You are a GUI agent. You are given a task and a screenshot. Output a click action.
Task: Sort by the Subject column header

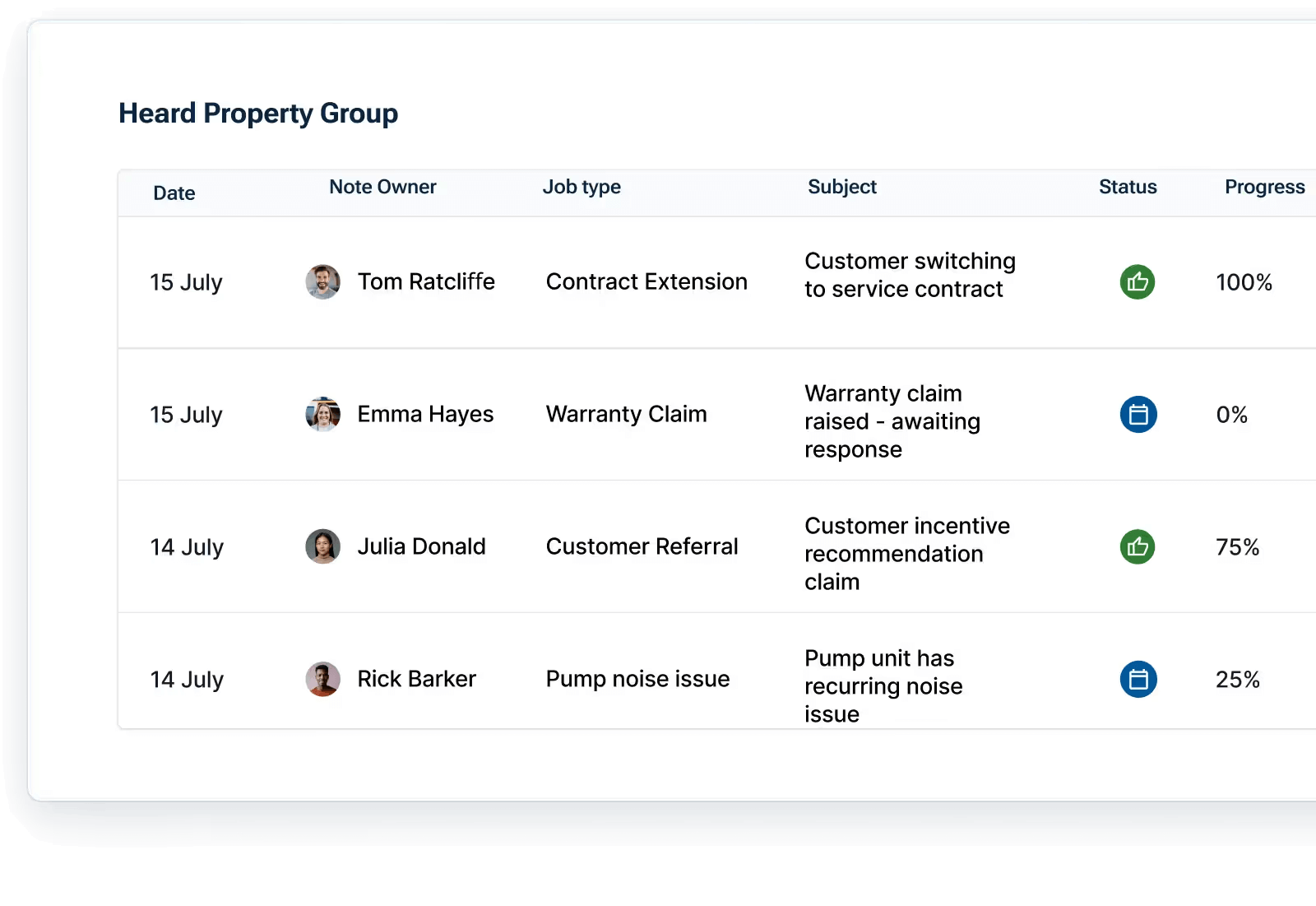click(x=842, y=188)
